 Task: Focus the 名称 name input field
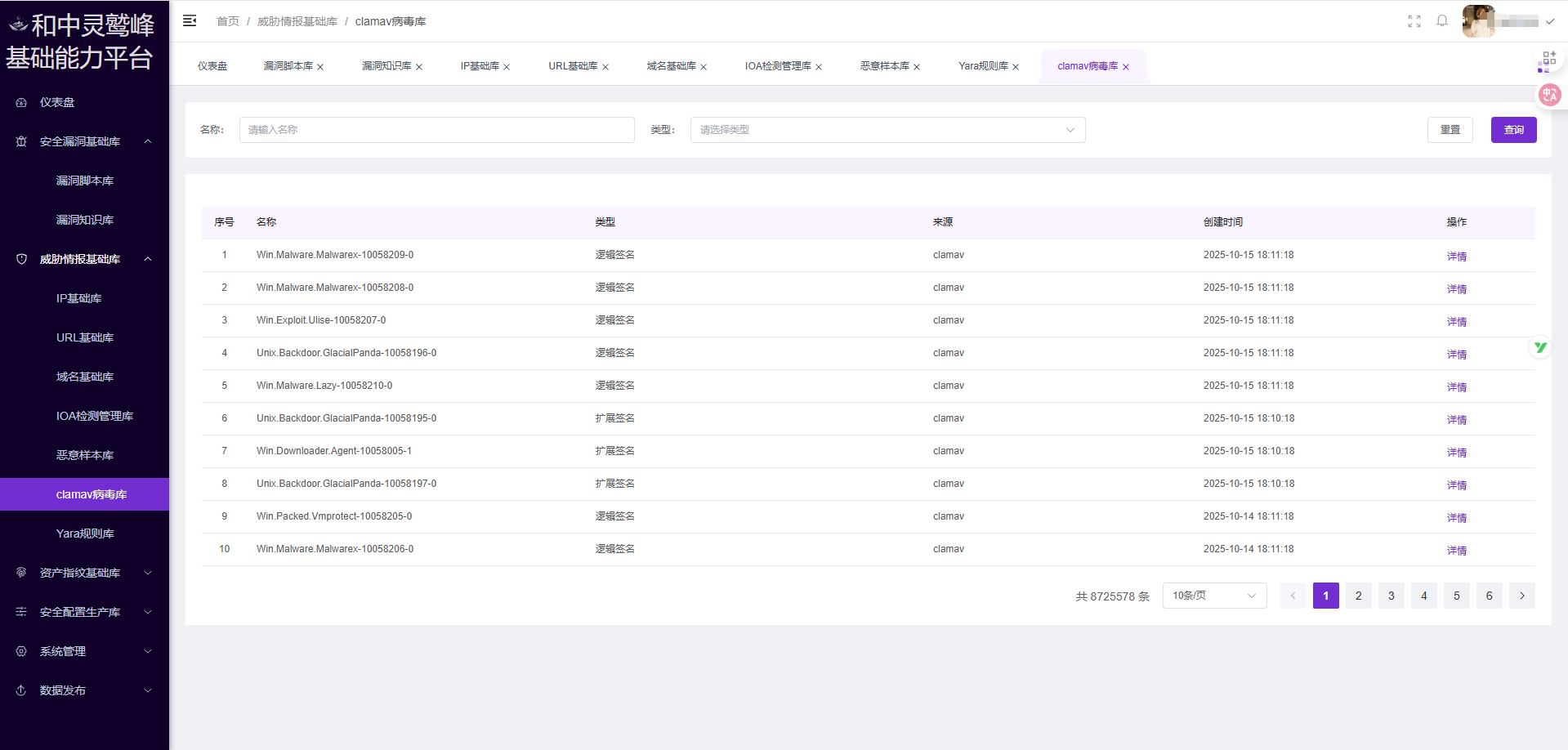436,130
